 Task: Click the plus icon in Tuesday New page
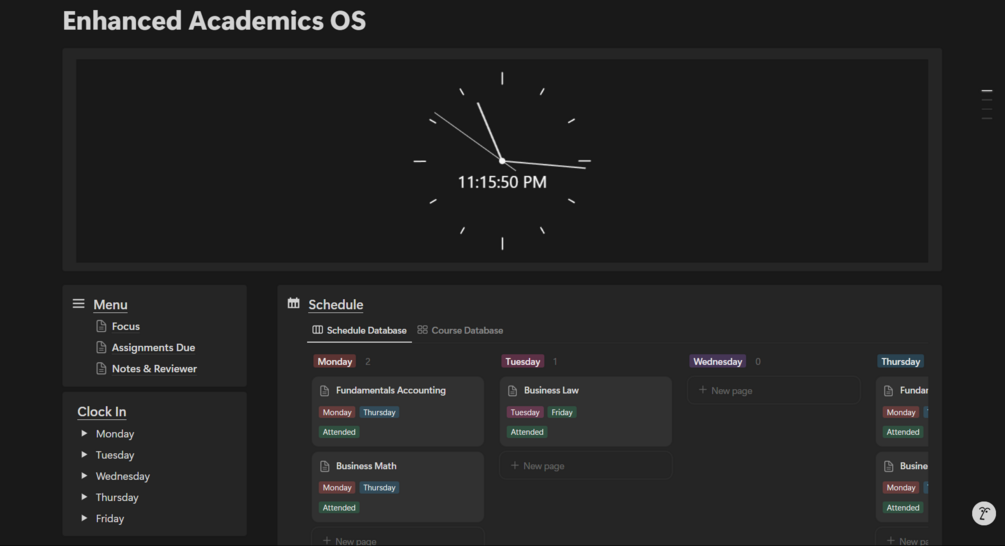pyautogui.click(x=514, y=465)
